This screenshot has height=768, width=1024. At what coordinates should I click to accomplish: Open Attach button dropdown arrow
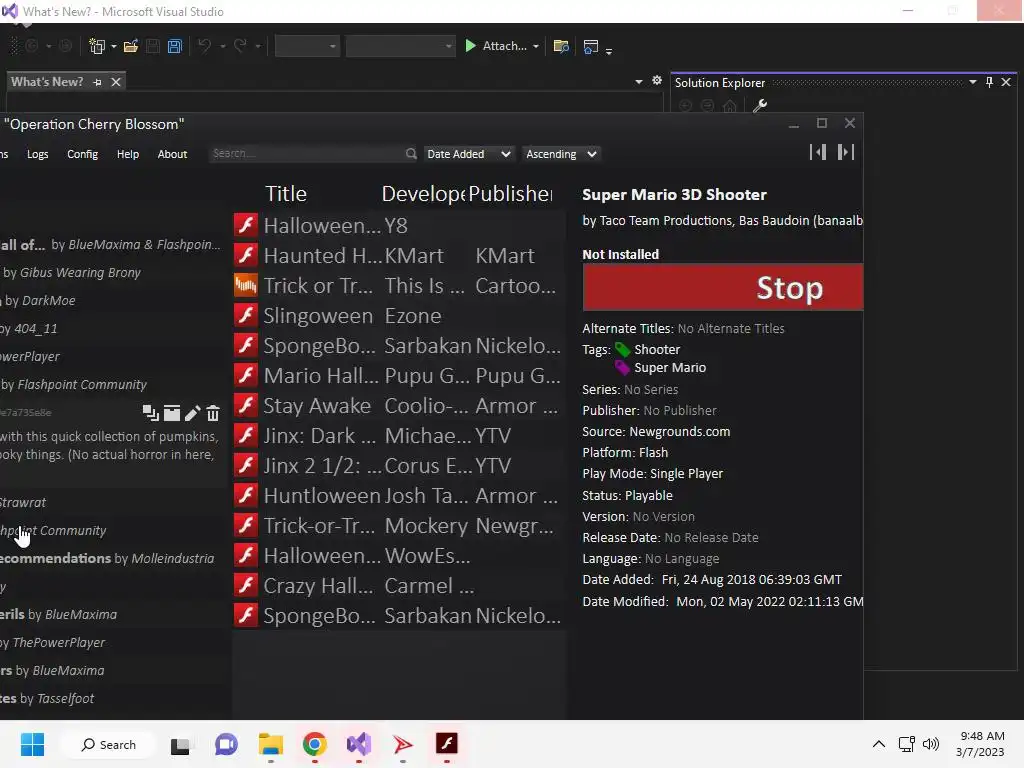click(x=536, y=46)
